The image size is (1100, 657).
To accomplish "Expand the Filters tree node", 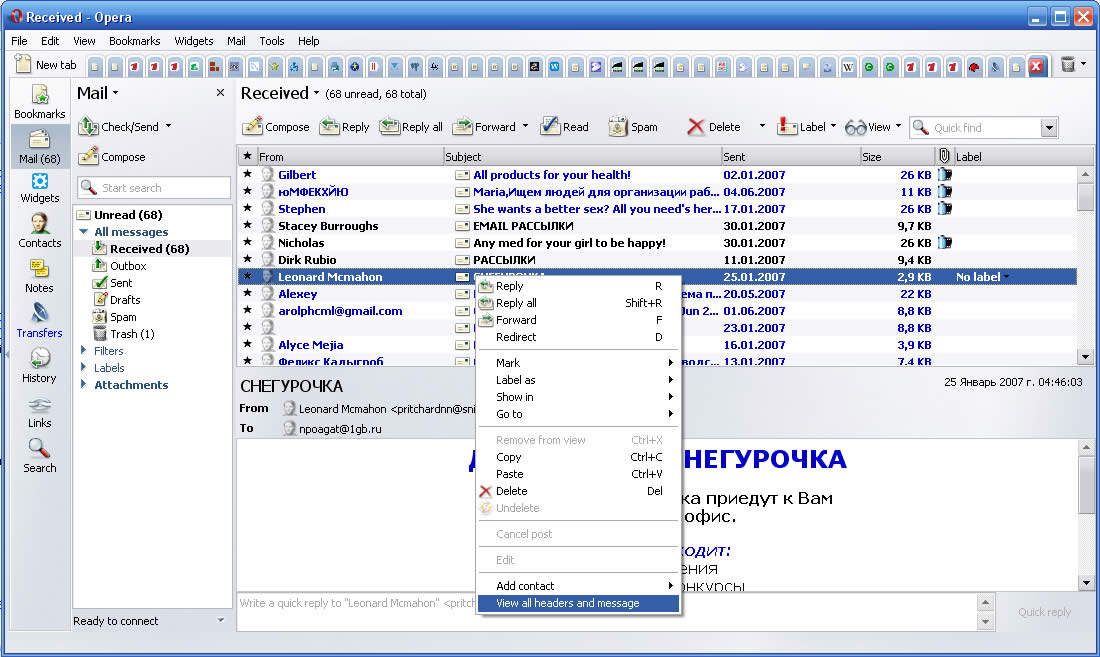I will click(84, 351).
